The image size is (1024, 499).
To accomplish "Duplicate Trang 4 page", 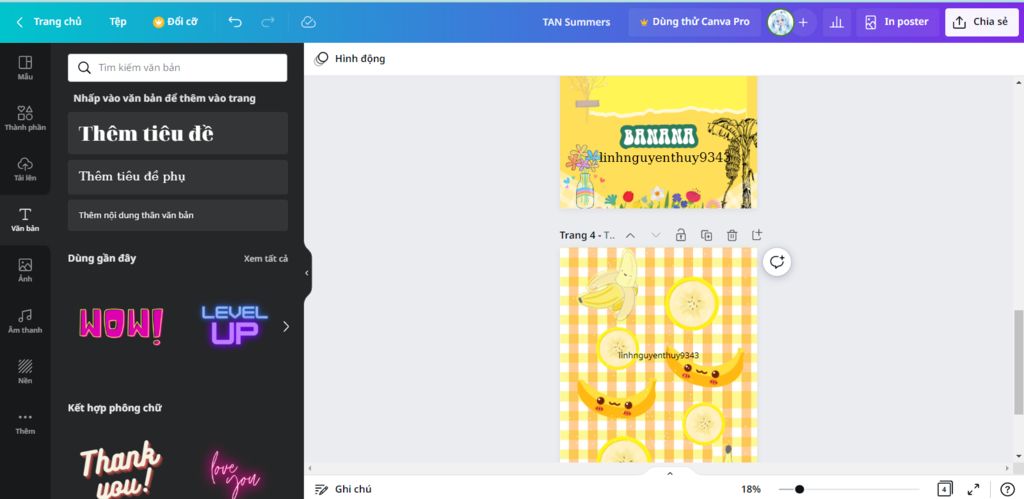I will tap(706, 235).
